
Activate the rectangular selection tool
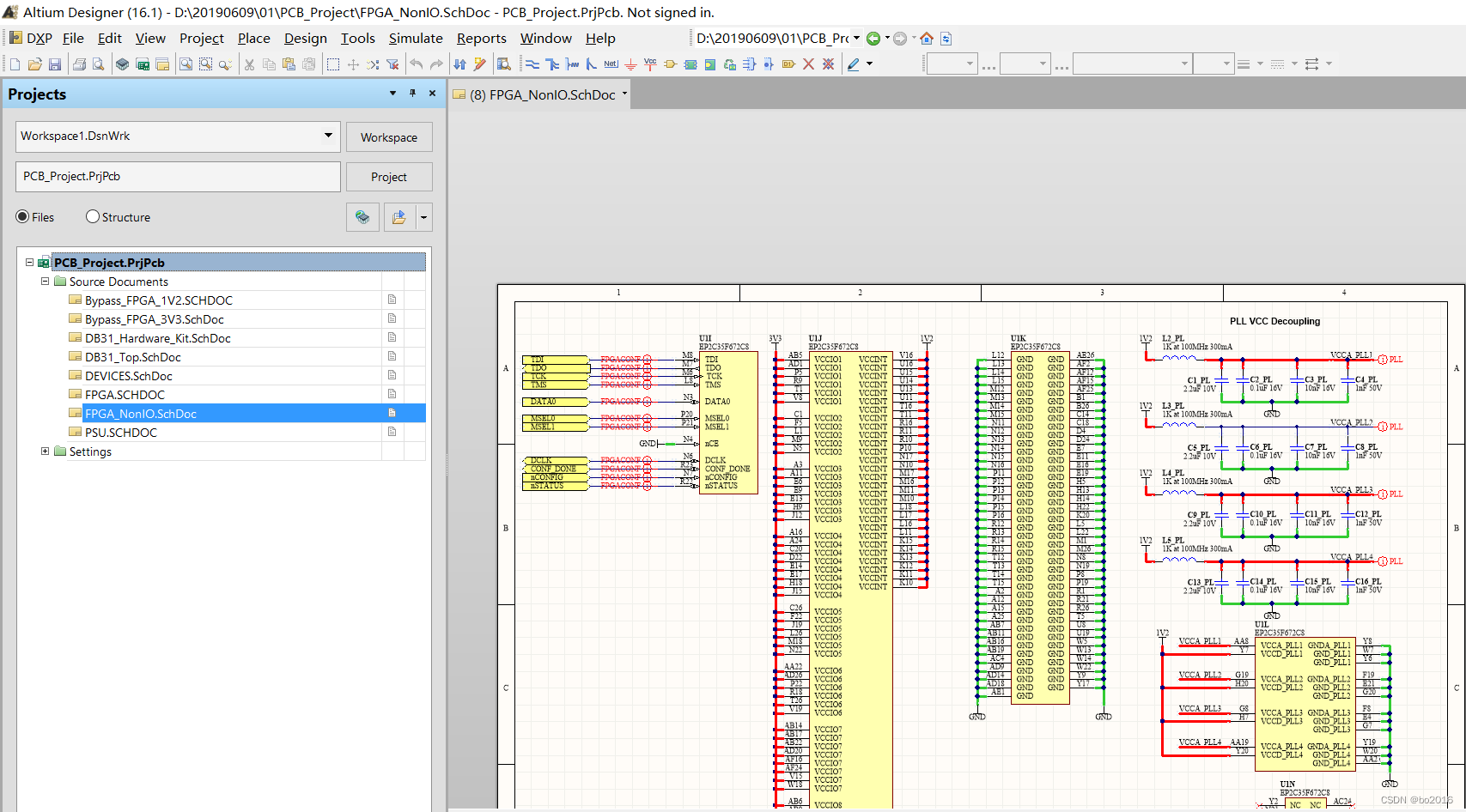pos(333,64)
